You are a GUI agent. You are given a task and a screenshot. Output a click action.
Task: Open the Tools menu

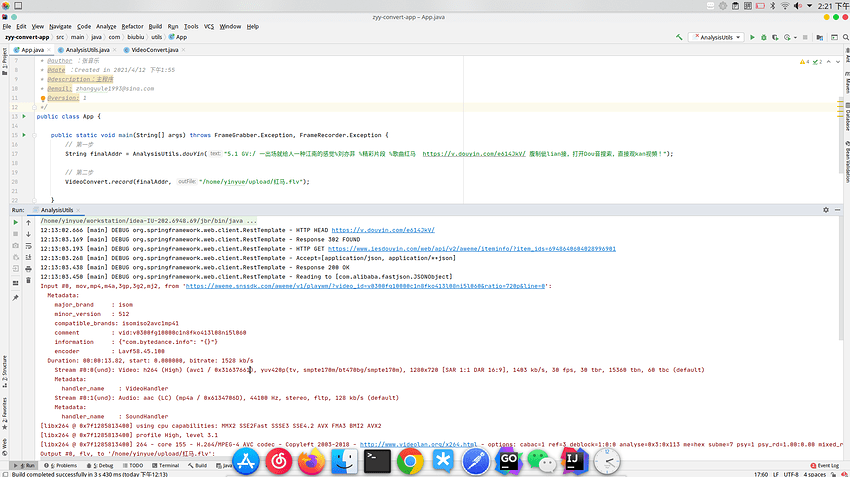191,27
